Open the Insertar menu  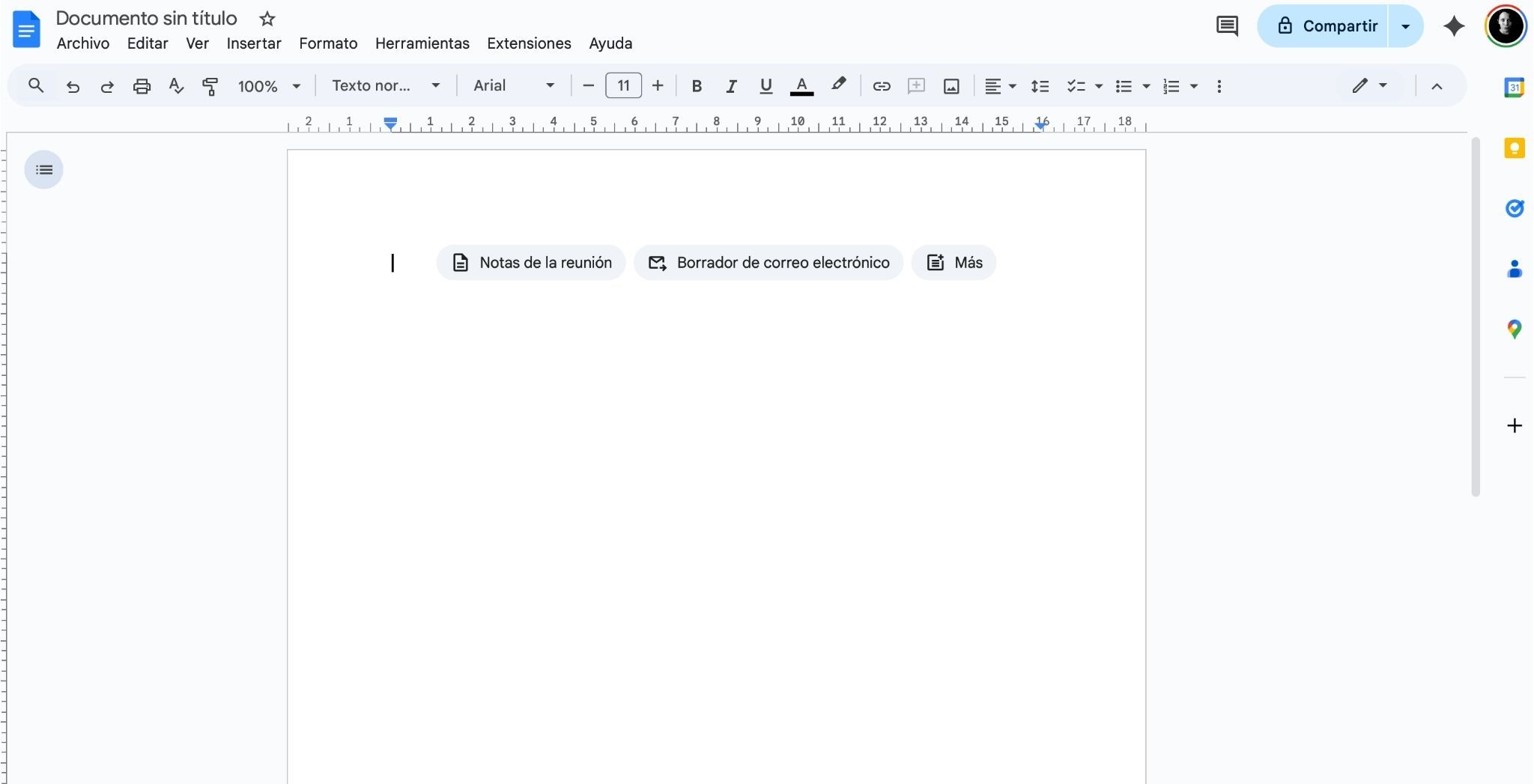(x=254, y=43)
